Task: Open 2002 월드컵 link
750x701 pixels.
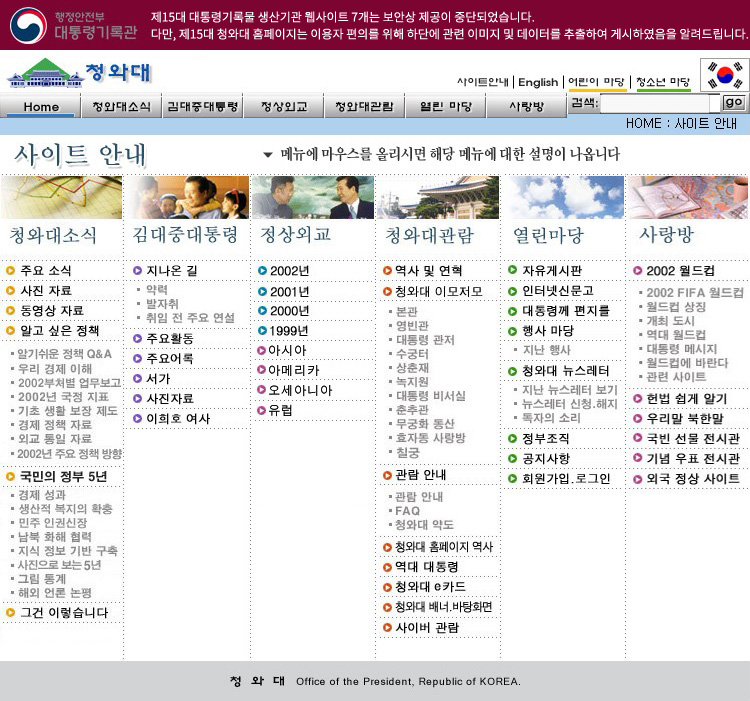Action: [x=680, y=271]
